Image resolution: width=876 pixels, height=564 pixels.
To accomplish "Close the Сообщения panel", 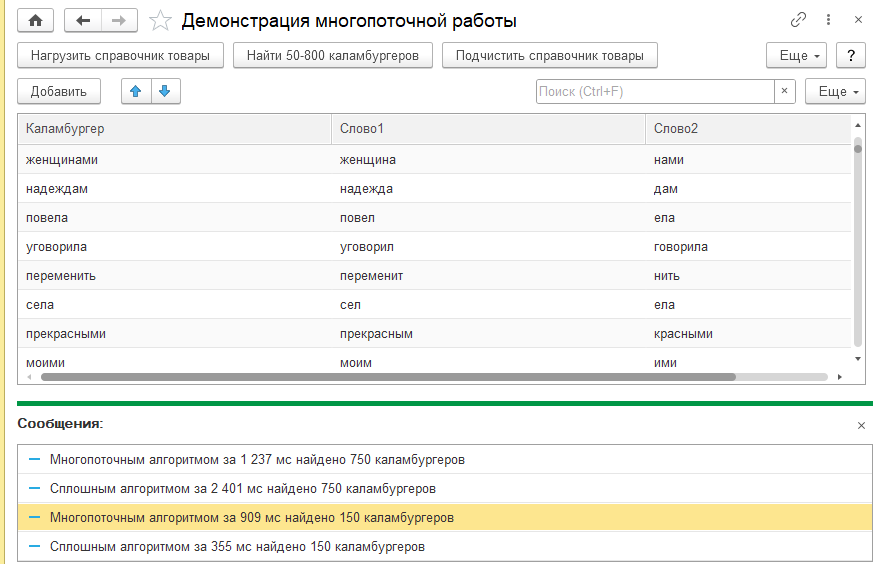I will click(x=861, y=426).
